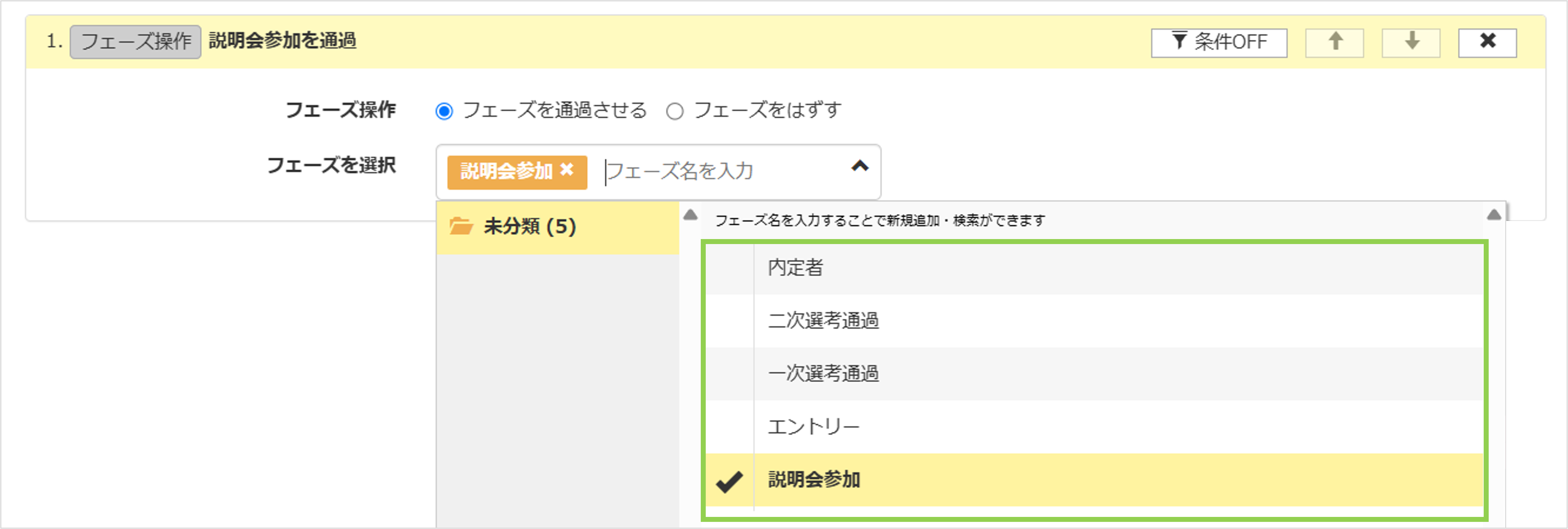Click the checkmark icon next to 説明会参加

tap(729, 481)
